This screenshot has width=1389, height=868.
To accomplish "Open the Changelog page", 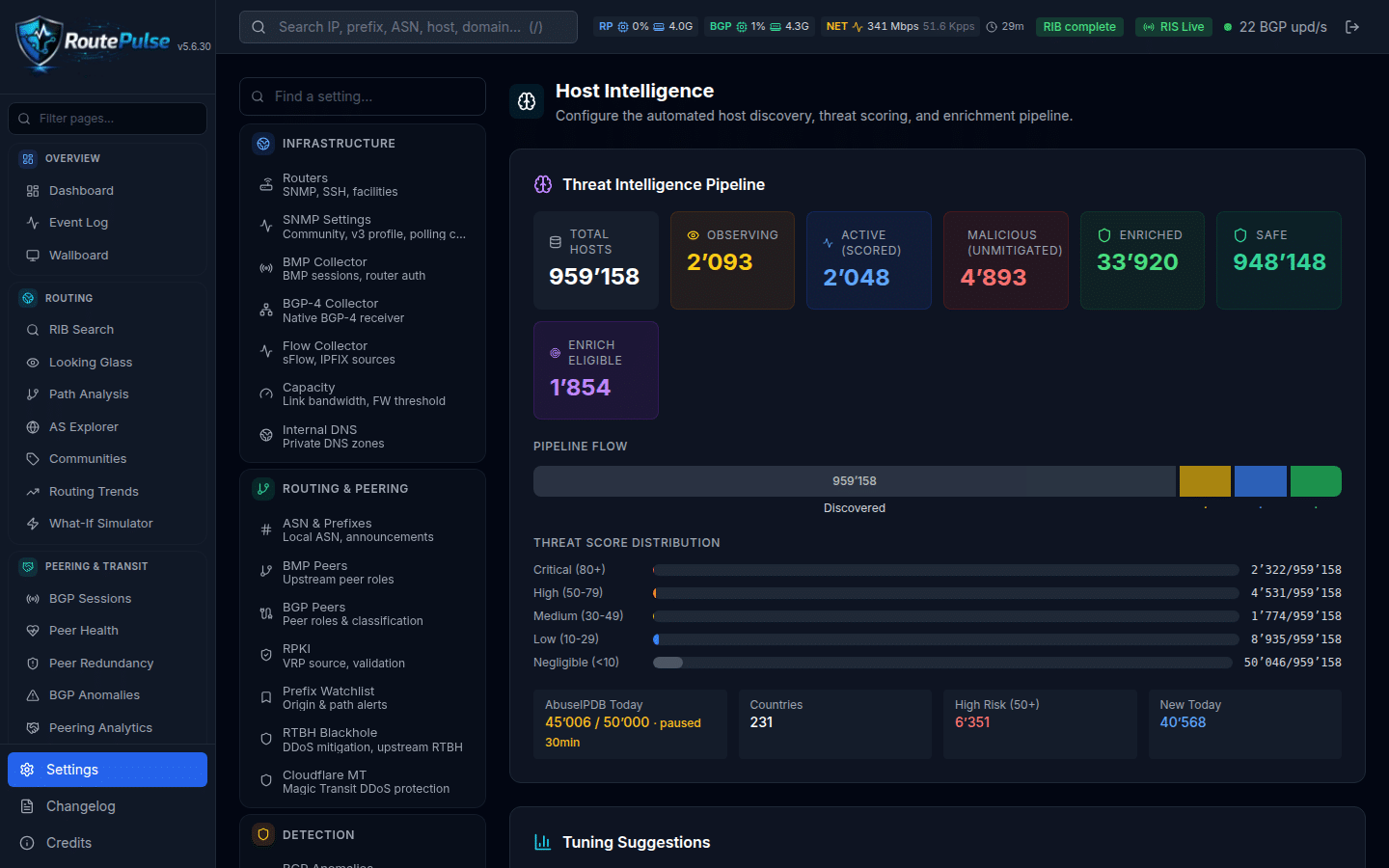I will coord(107,806).
